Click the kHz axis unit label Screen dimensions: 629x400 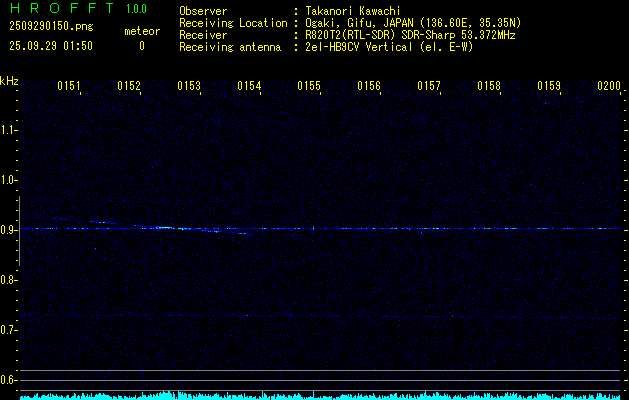pos(10,80)
